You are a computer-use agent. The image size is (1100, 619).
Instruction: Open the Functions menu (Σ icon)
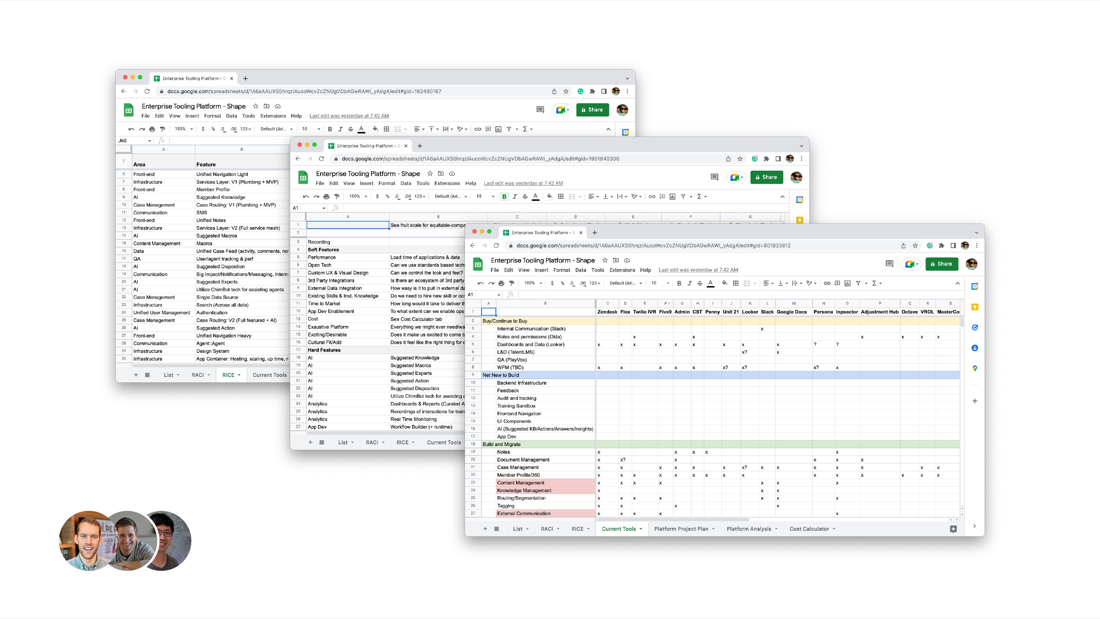pos(873,282)
